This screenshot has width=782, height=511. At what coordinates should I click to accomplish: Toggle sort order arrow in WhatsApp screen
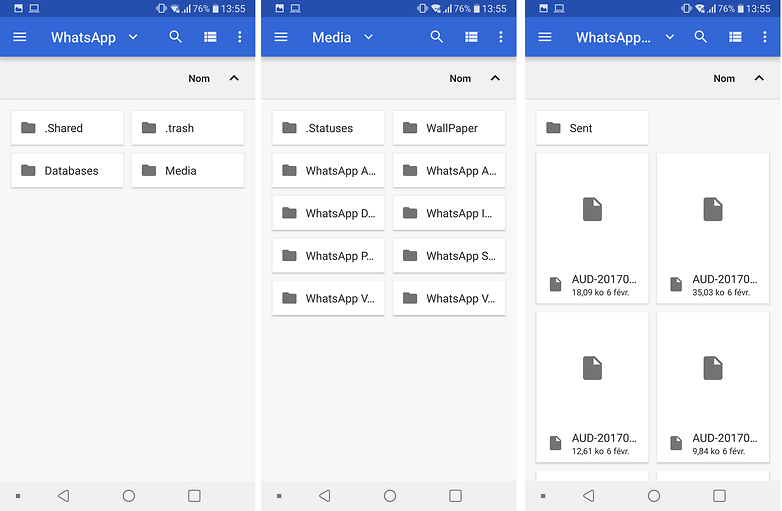pyautogui.click(x=234, y=78)
